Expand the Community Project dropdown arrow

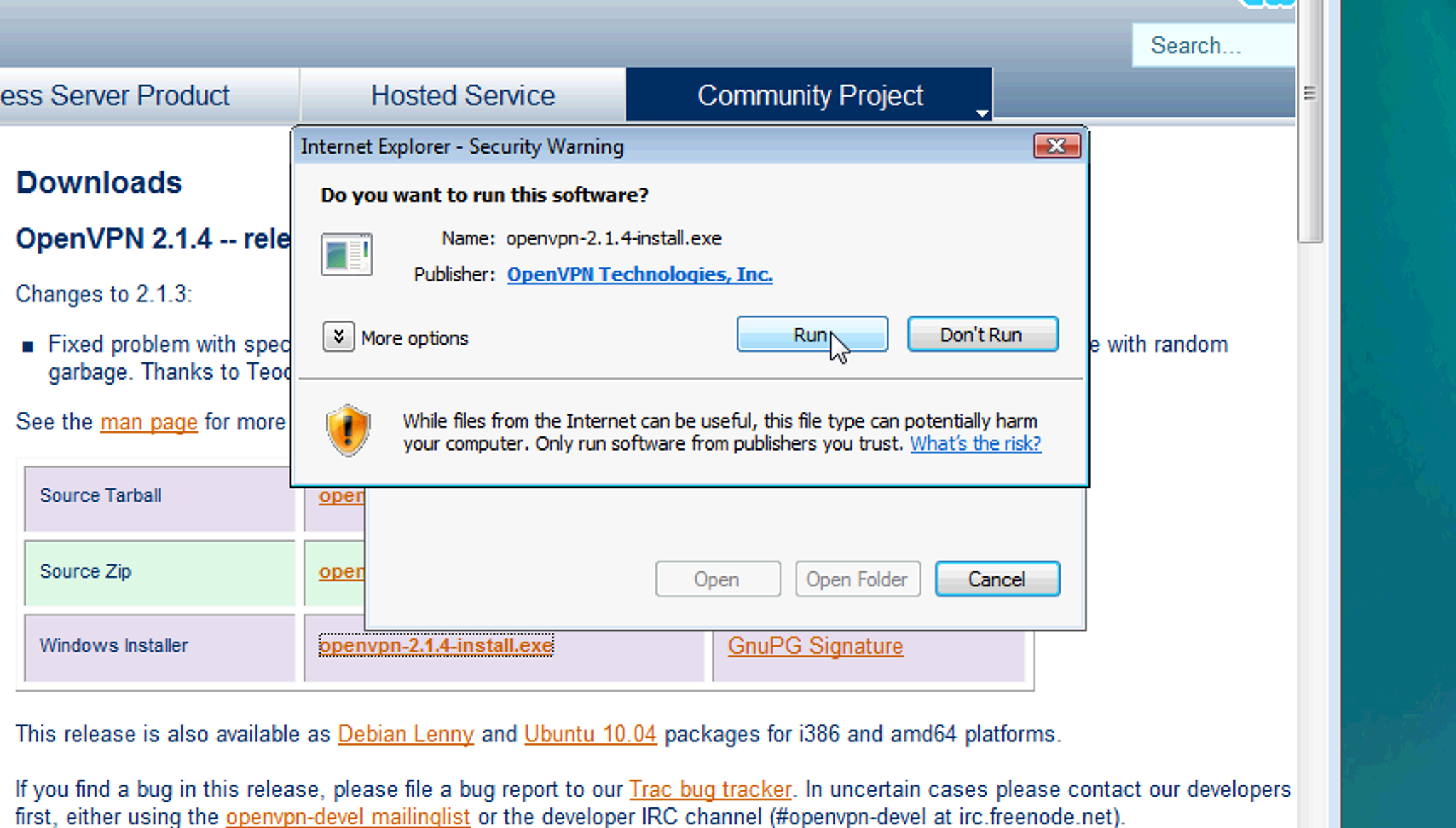[982, 113]
